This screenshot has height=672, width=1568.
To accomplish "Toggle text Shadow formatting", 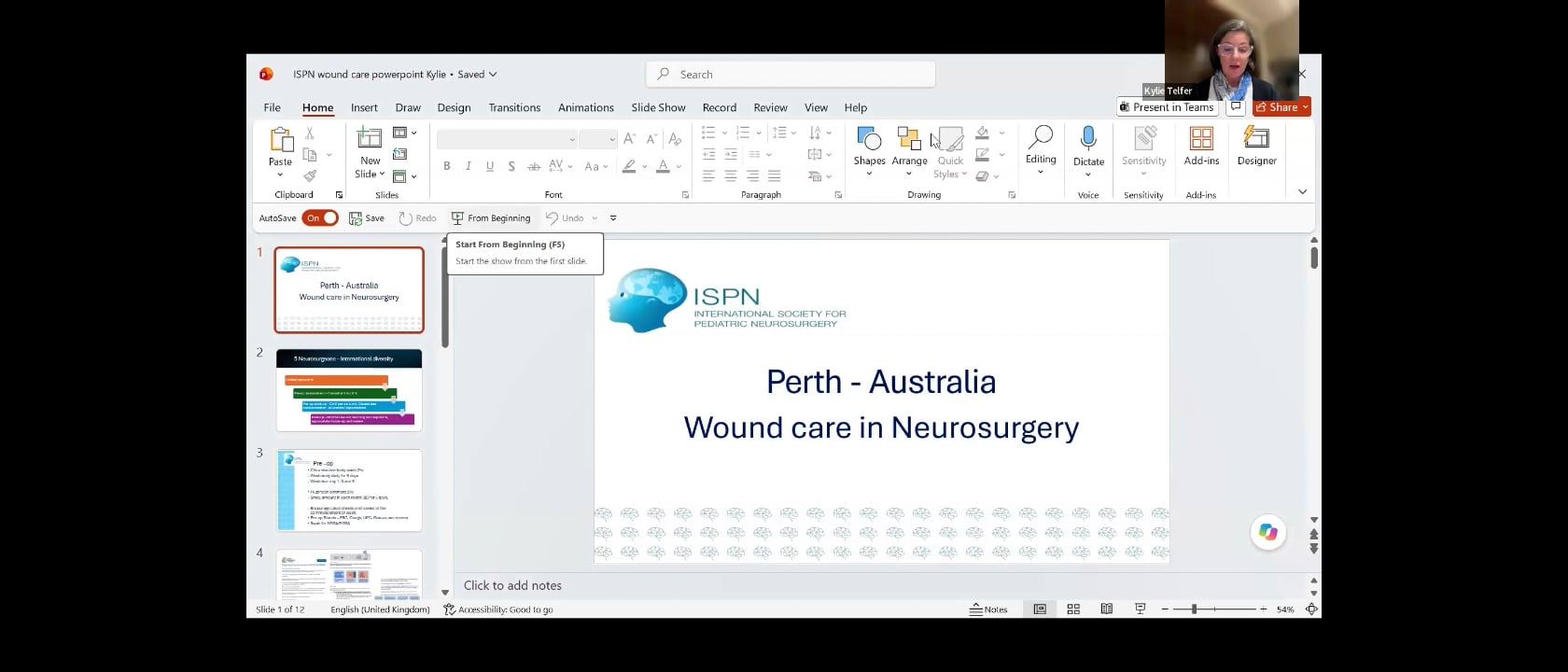I will point(511,166).
